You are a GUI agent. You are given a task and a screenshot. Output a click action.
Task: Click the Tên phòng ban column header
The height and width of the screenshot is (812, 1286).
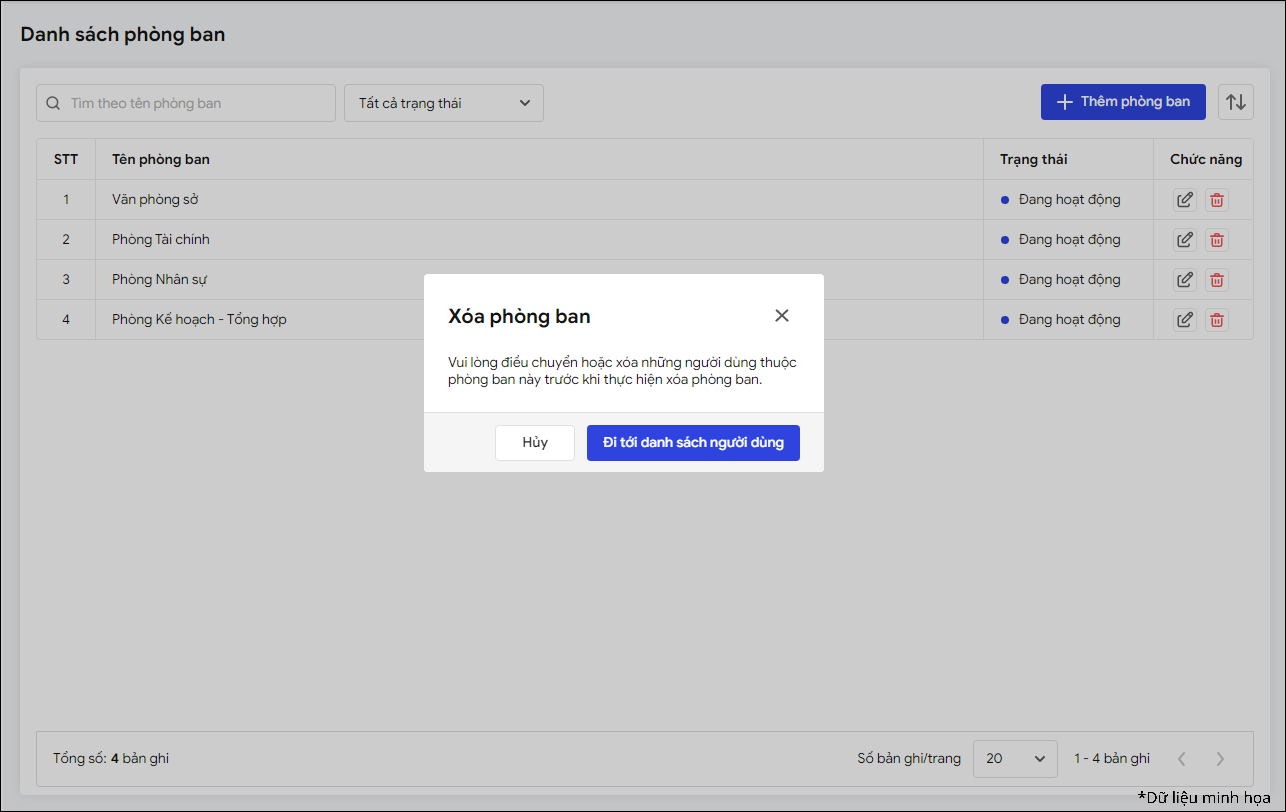(161, 160)
